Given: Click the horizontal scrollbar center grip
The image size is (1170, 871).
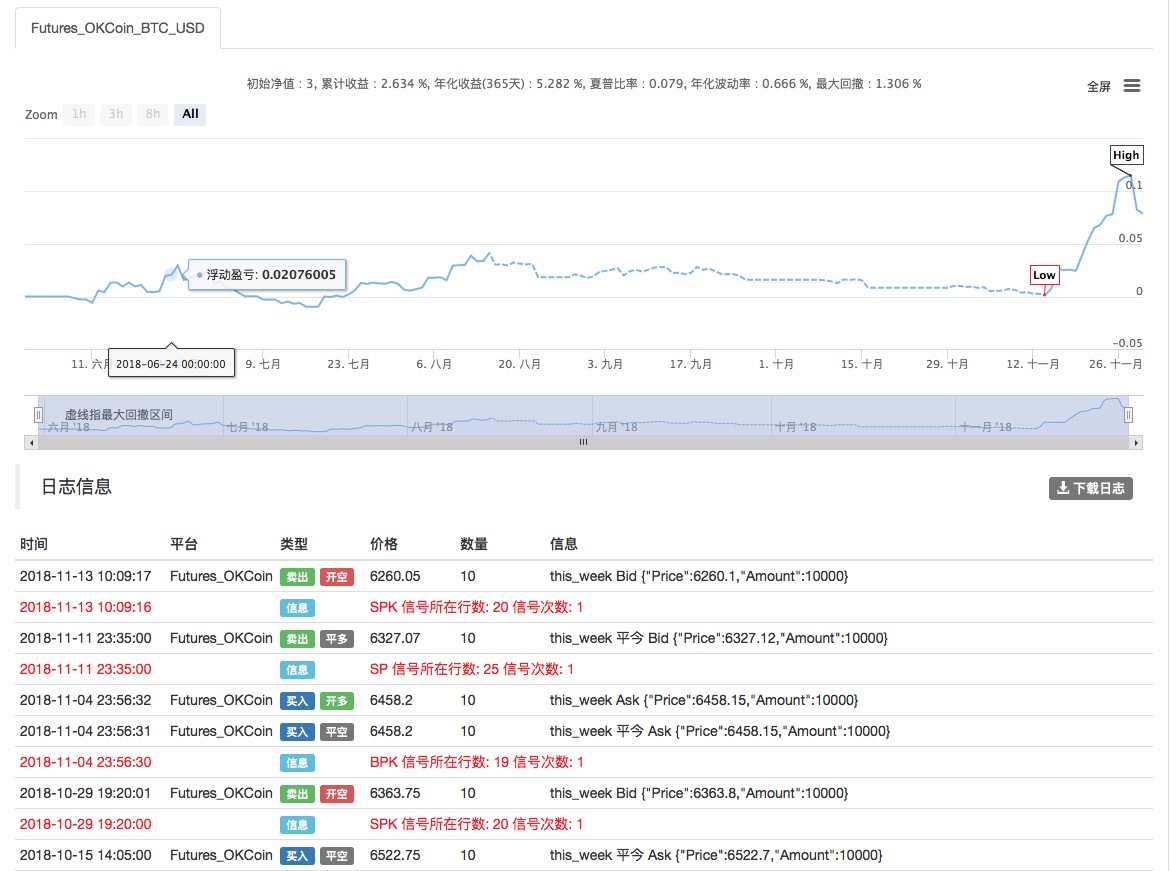Looking at the screenshot, I should click(x=583, y=441).
